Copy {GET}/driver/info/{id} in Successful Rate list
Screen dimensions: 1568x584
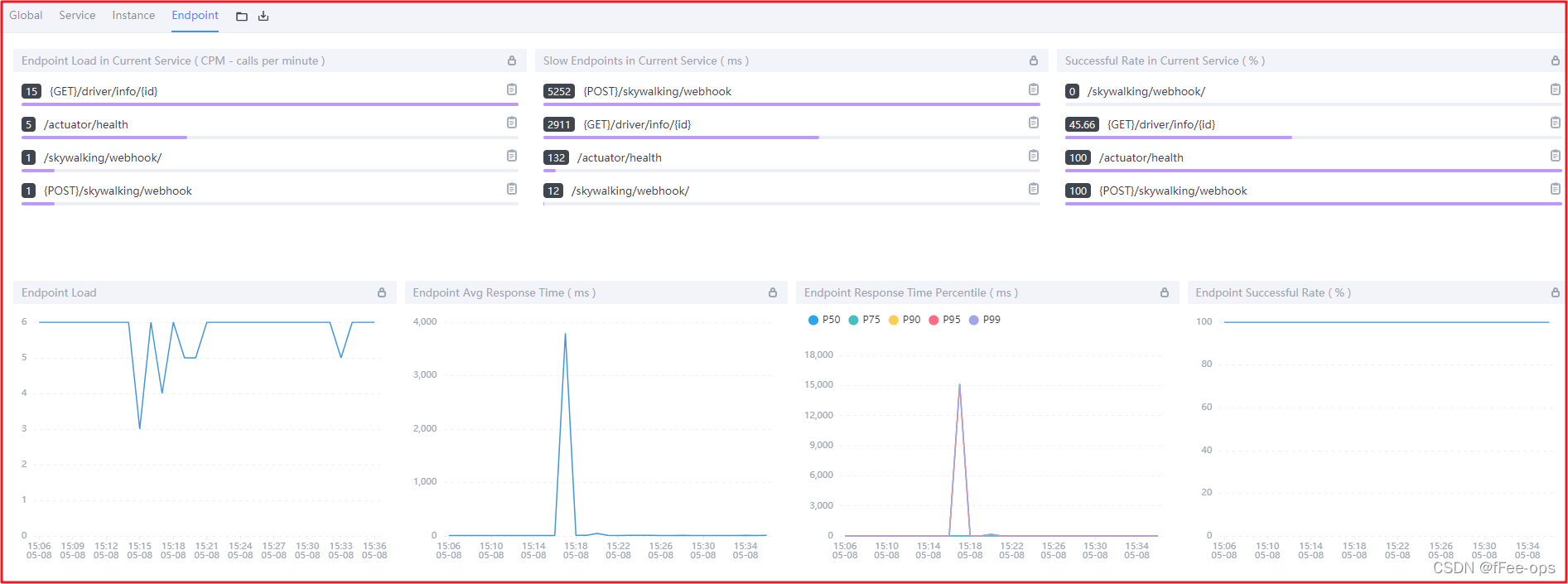(1556, 123)
